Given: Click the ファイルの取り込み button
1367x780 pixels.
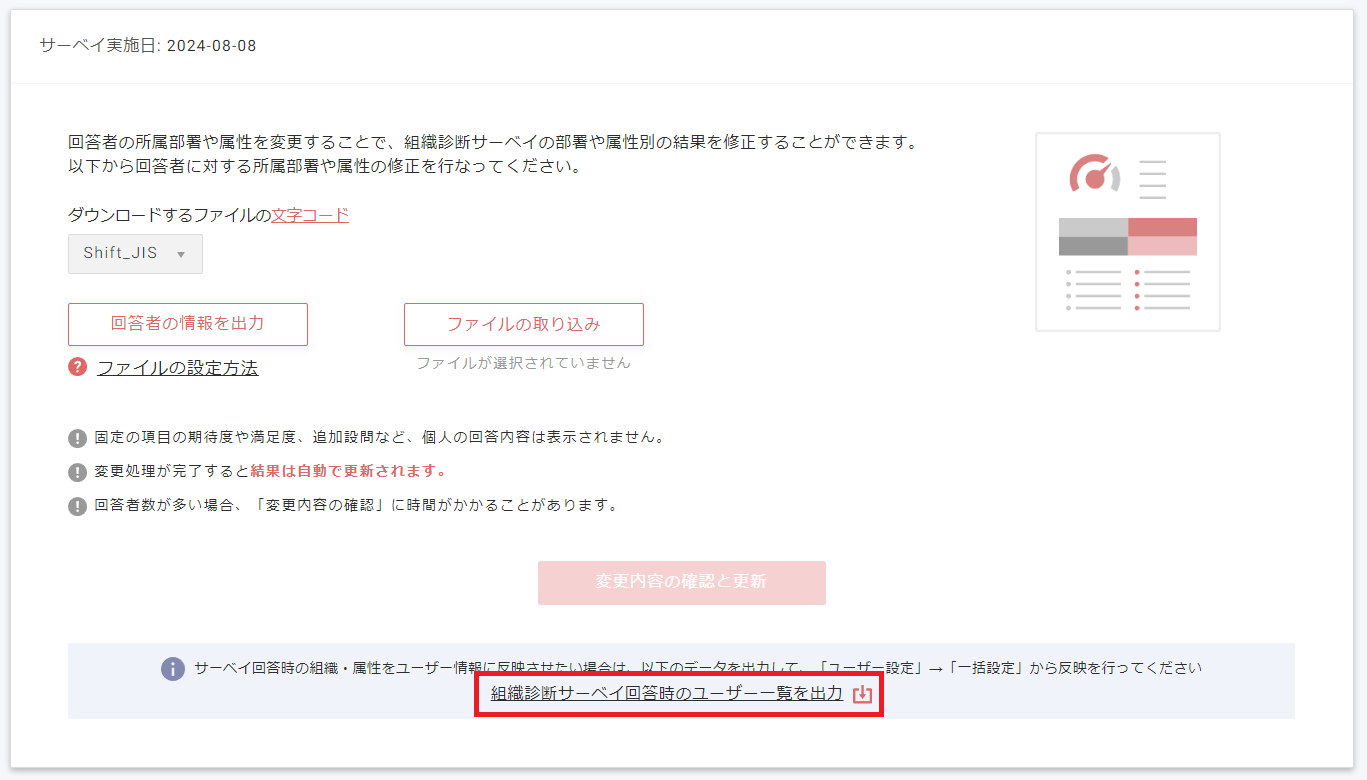Looking at the screenshot, I should pos(523,324).
